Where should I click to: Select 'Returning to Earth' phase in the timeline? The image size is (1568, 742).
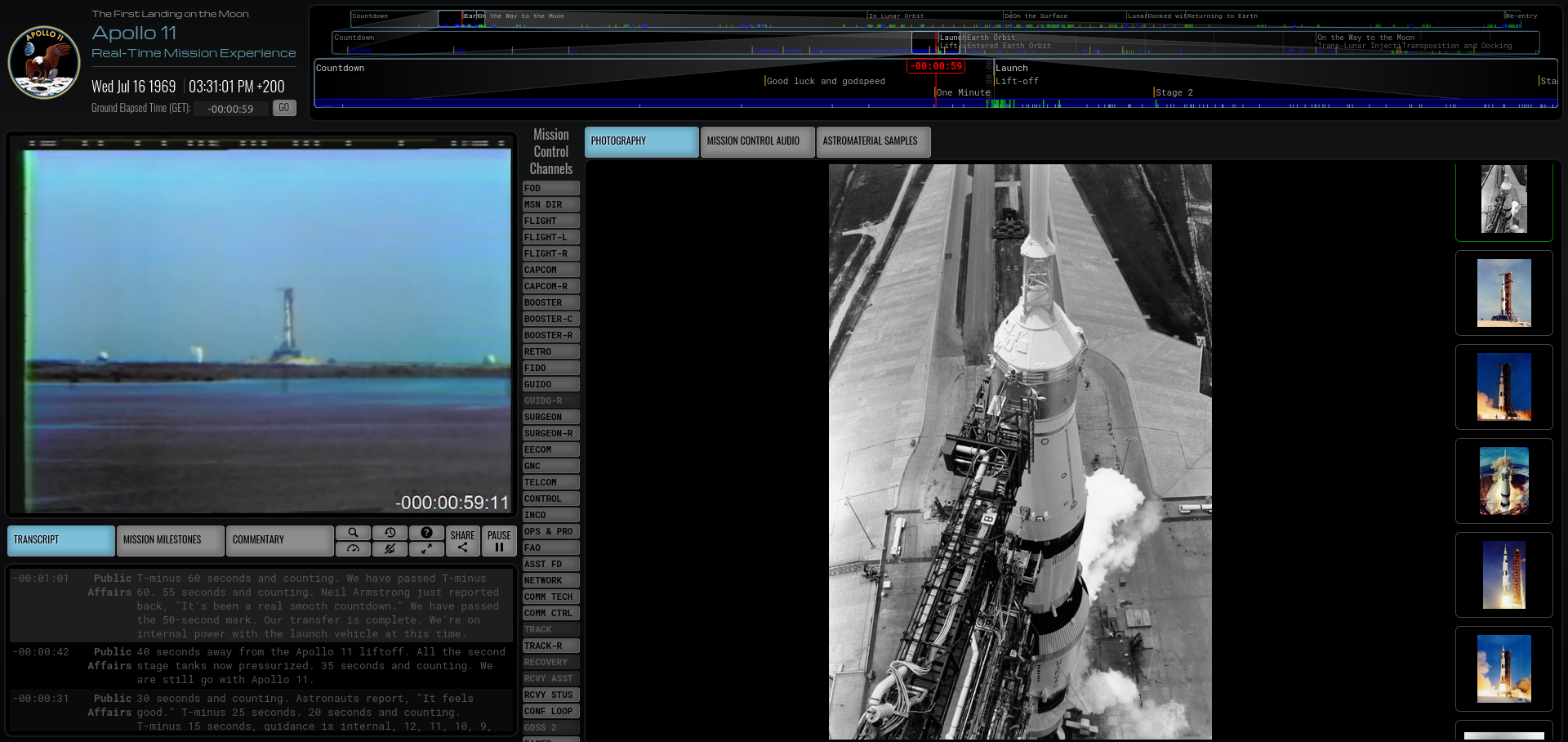[x=1223, y=16]
